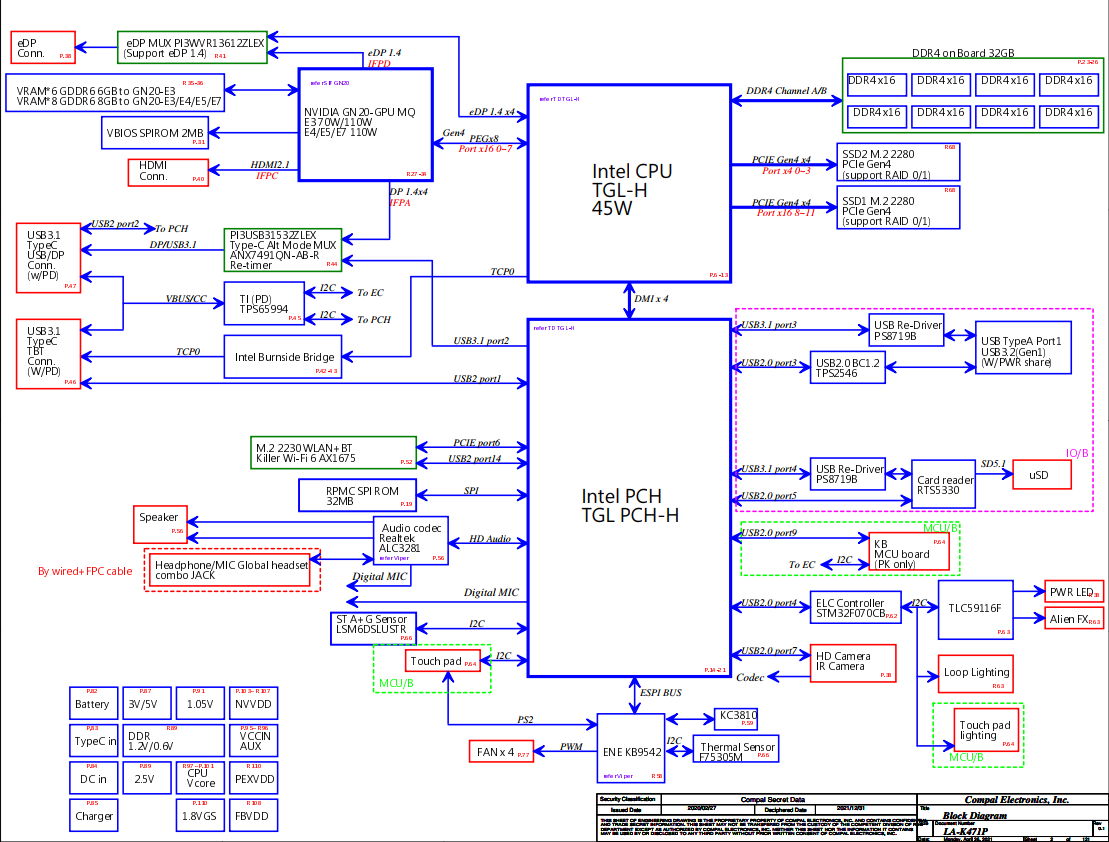The width and height of the screenshot is (1109, 842).
Task: Click the "IO/B" board label
Action: 1077,453
